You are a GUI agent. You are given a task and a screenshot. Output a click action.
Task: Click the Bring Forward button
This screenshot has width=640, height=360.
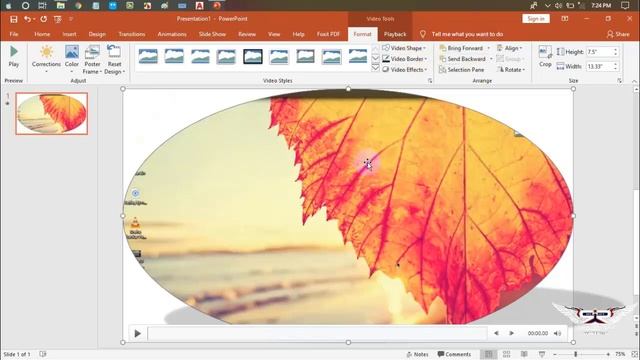(x=462, y=48)
